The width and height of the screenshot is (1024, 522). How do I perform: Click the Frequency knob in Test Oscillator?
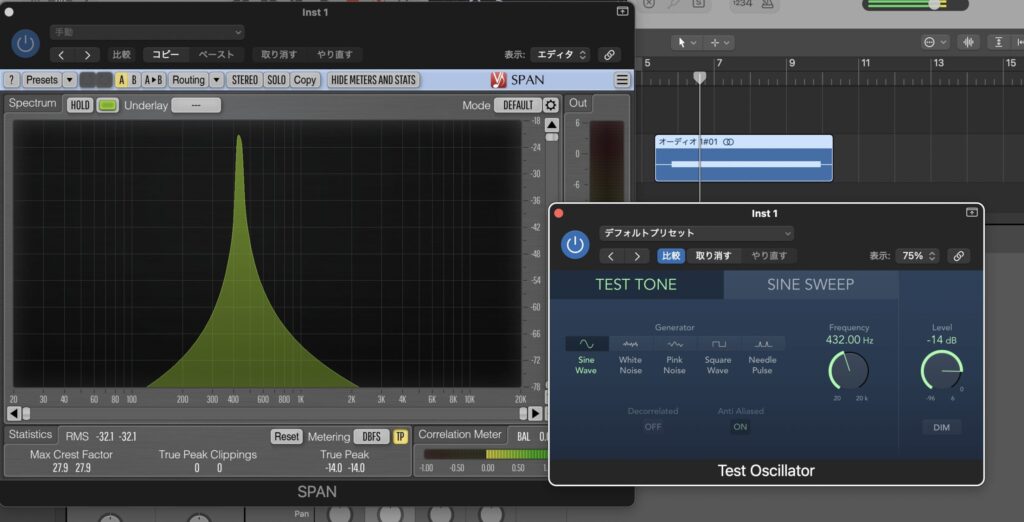pyautogui.click(x=848, y=371)
